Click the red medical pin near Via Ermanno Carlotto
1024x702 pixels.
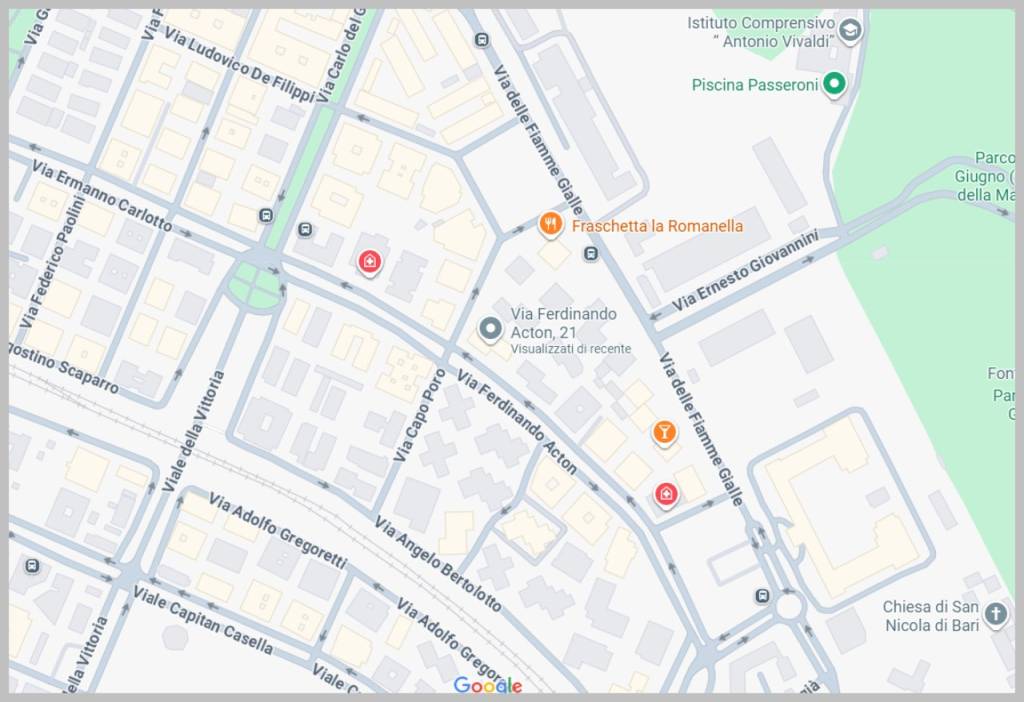click(370, 262)
